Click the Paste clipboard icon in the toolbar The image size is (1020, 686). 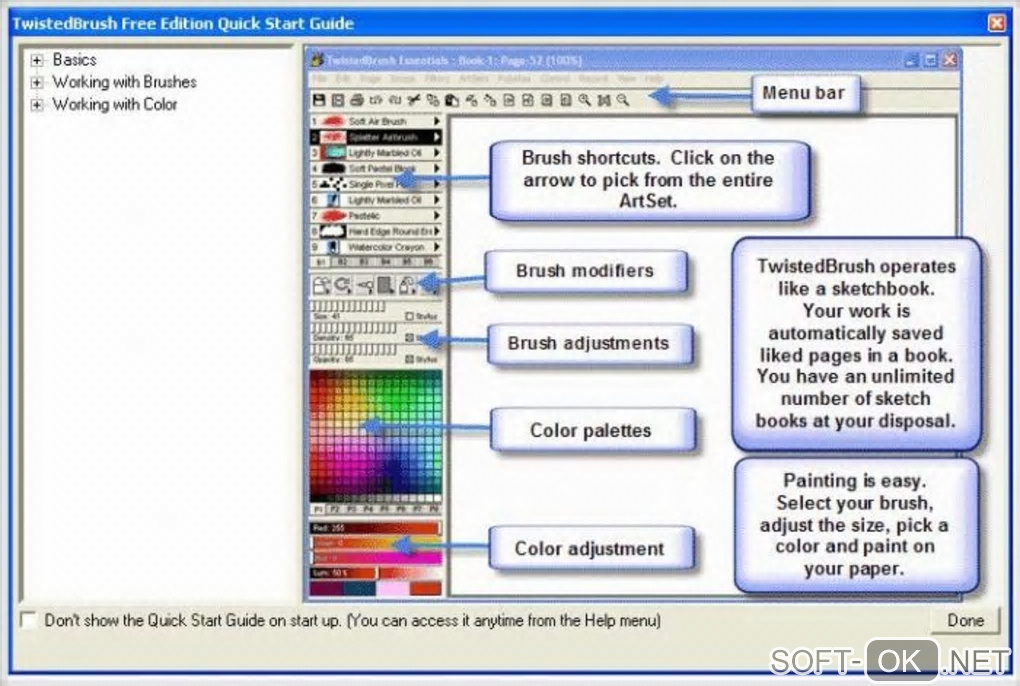point(451,100)
